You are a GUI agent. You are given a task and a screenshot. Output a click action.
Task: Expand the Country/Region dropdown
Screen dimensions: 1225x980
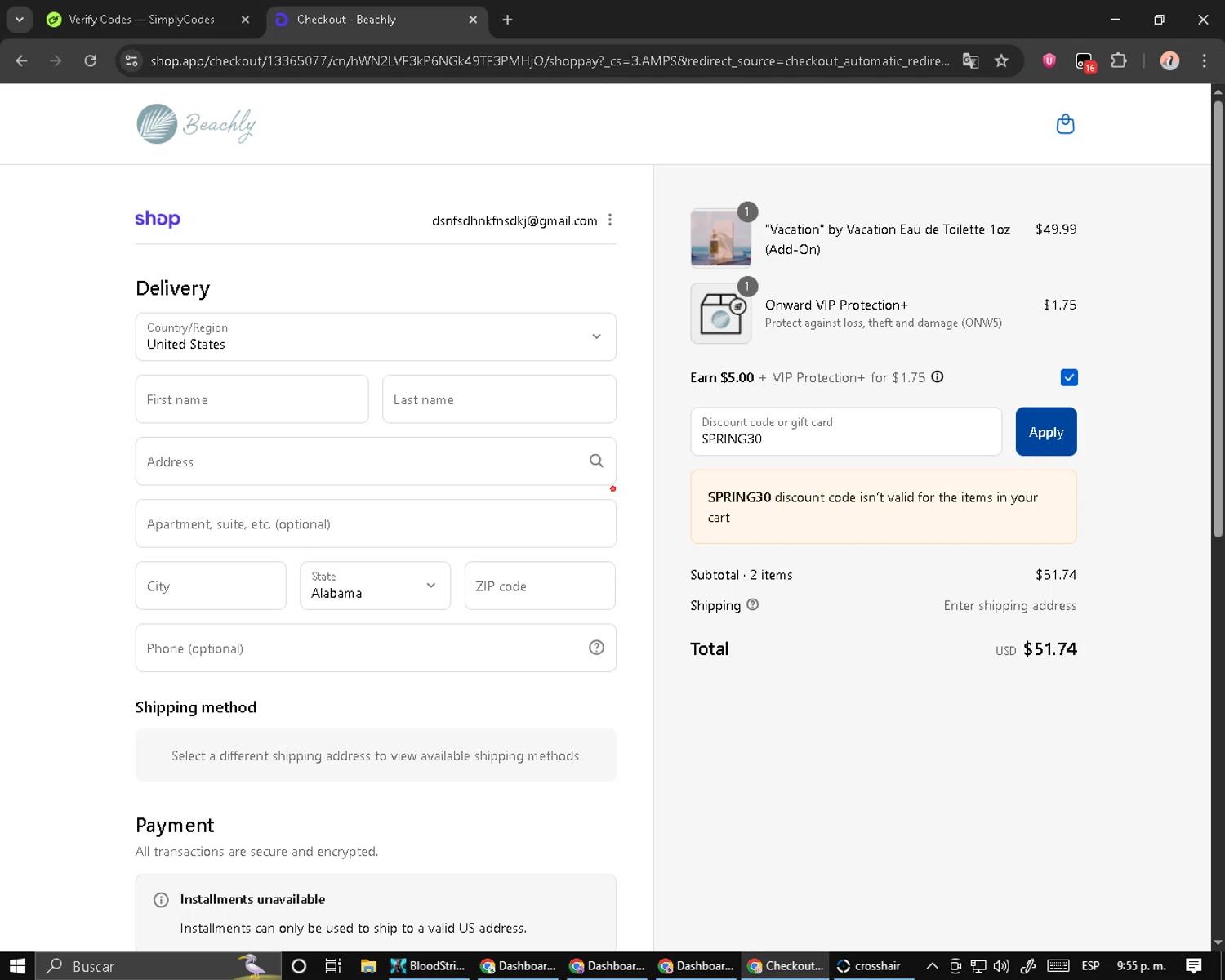tap(376, 336)
